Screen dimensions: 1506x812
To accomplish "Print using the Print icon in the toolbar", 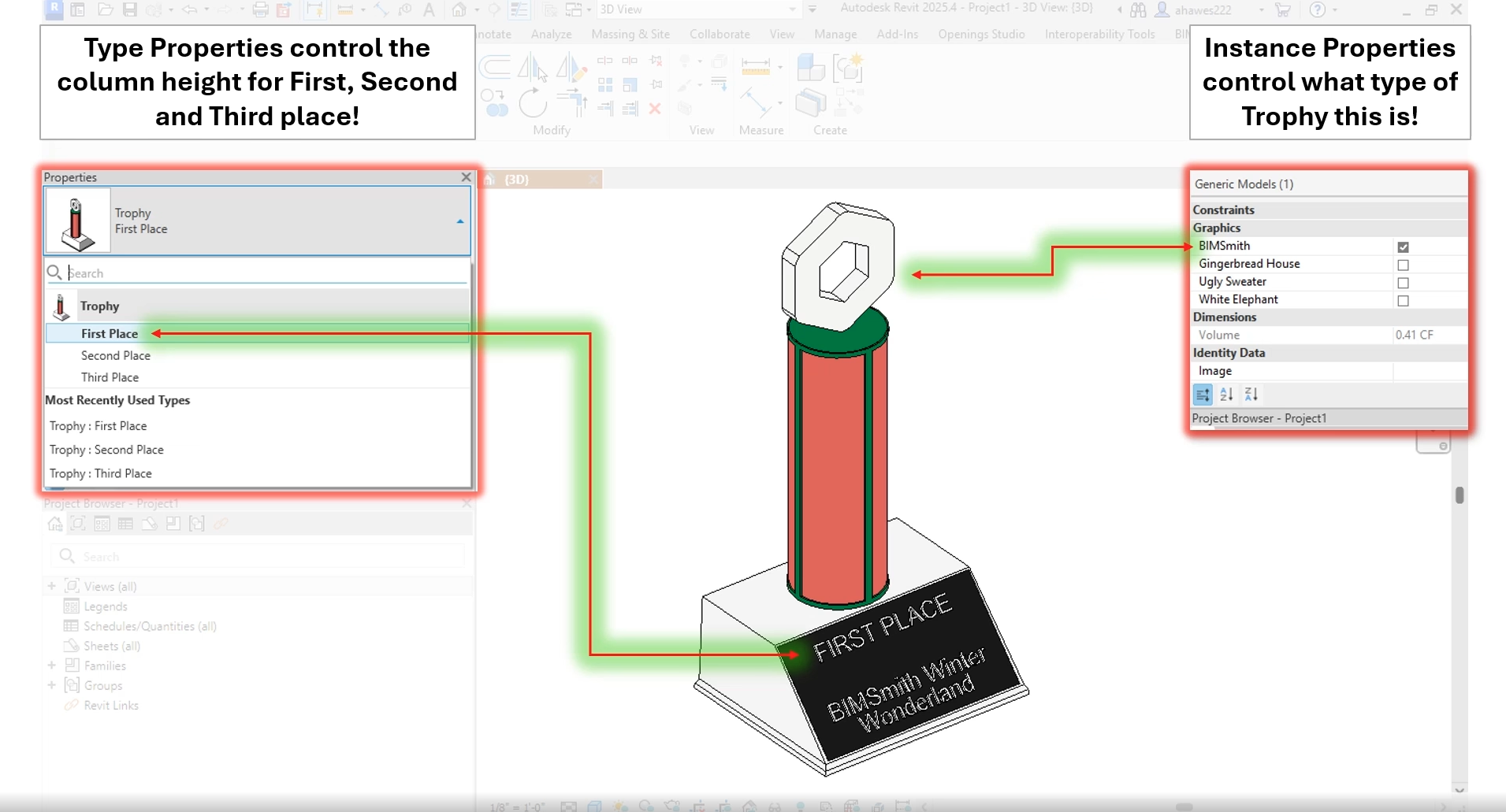I will pos(260,9).
